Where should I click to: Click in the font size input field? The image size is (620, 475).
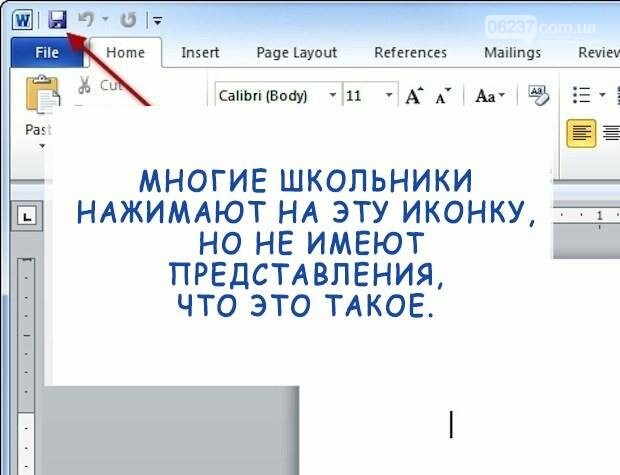pos(360,96)
